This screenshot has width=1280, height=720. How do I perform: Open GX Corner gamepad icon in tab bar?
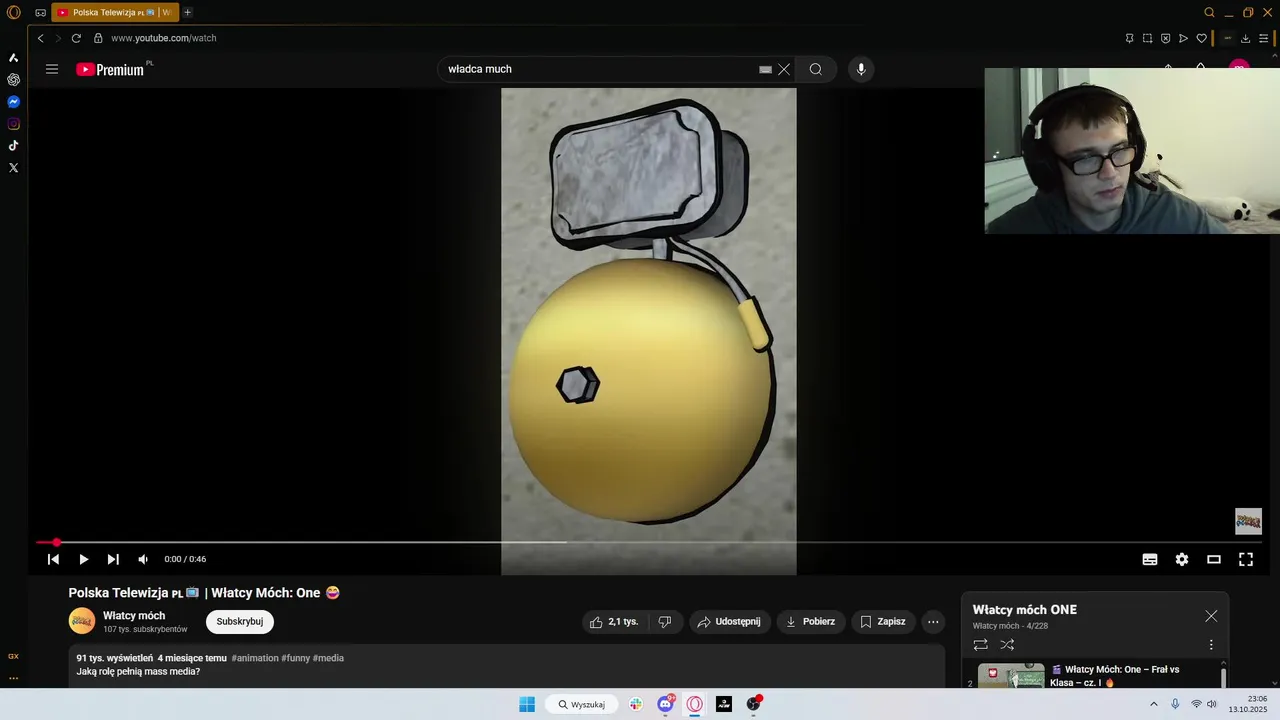tap(40, 13)
